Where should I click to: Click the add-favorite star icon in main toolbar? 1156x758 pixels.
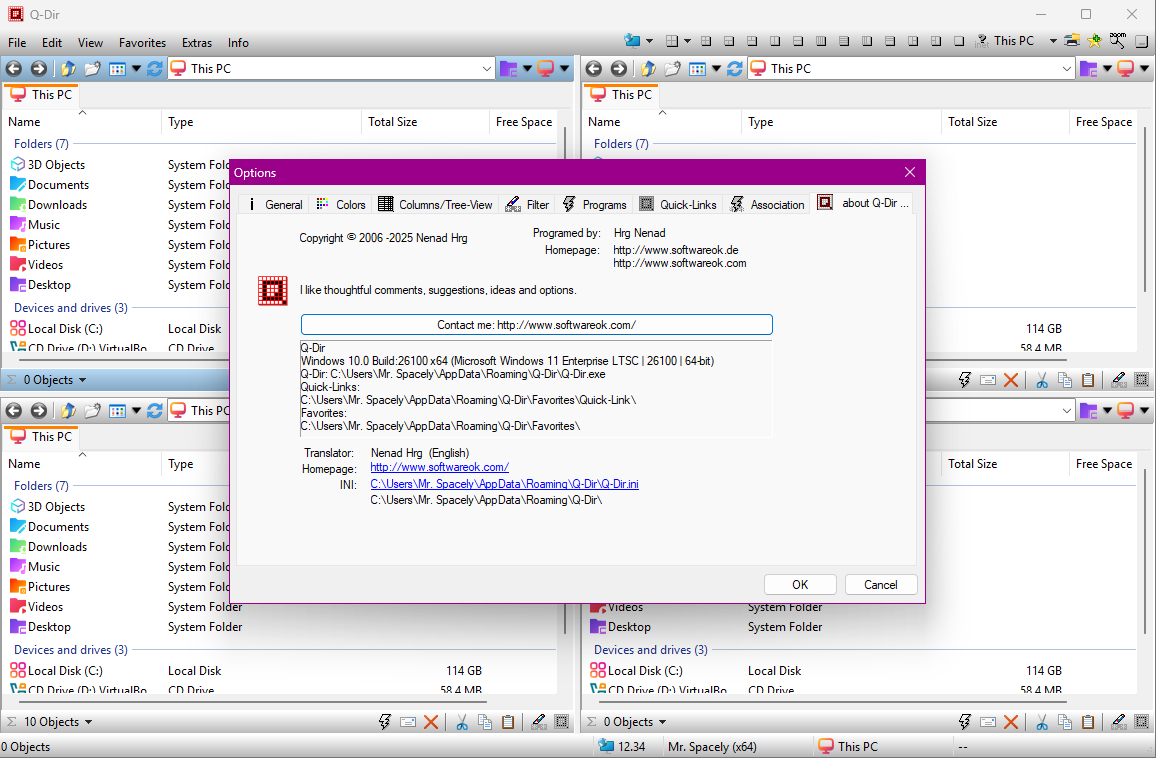pos(1095,41)
